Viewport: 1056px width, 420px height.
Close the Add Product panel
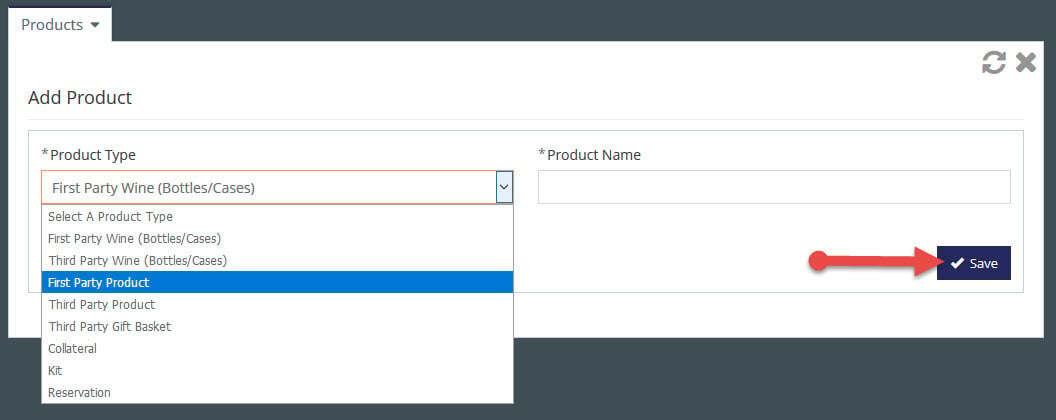[1026, 63]
